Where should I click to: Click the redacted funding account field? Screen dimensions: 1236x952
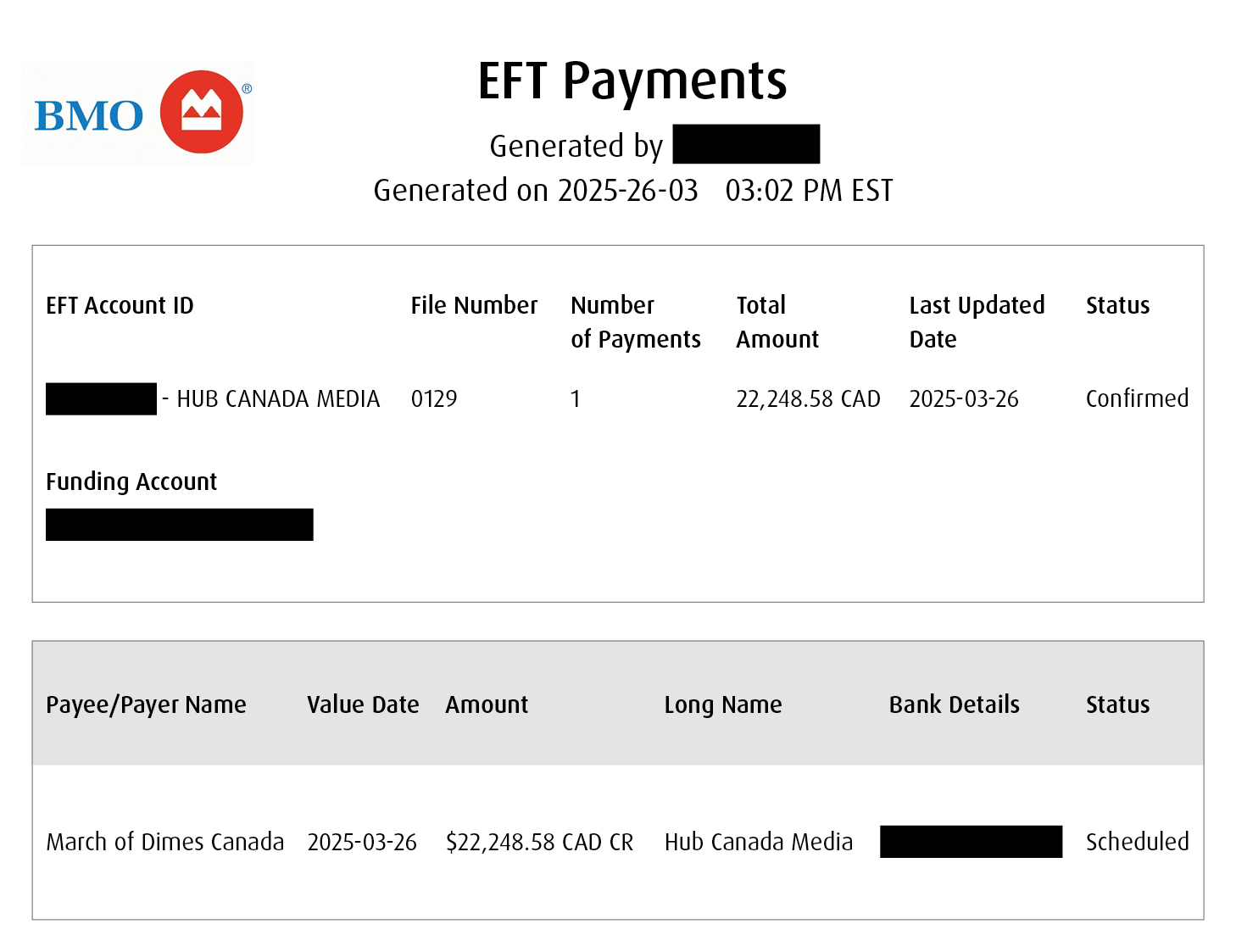[180, 525]
